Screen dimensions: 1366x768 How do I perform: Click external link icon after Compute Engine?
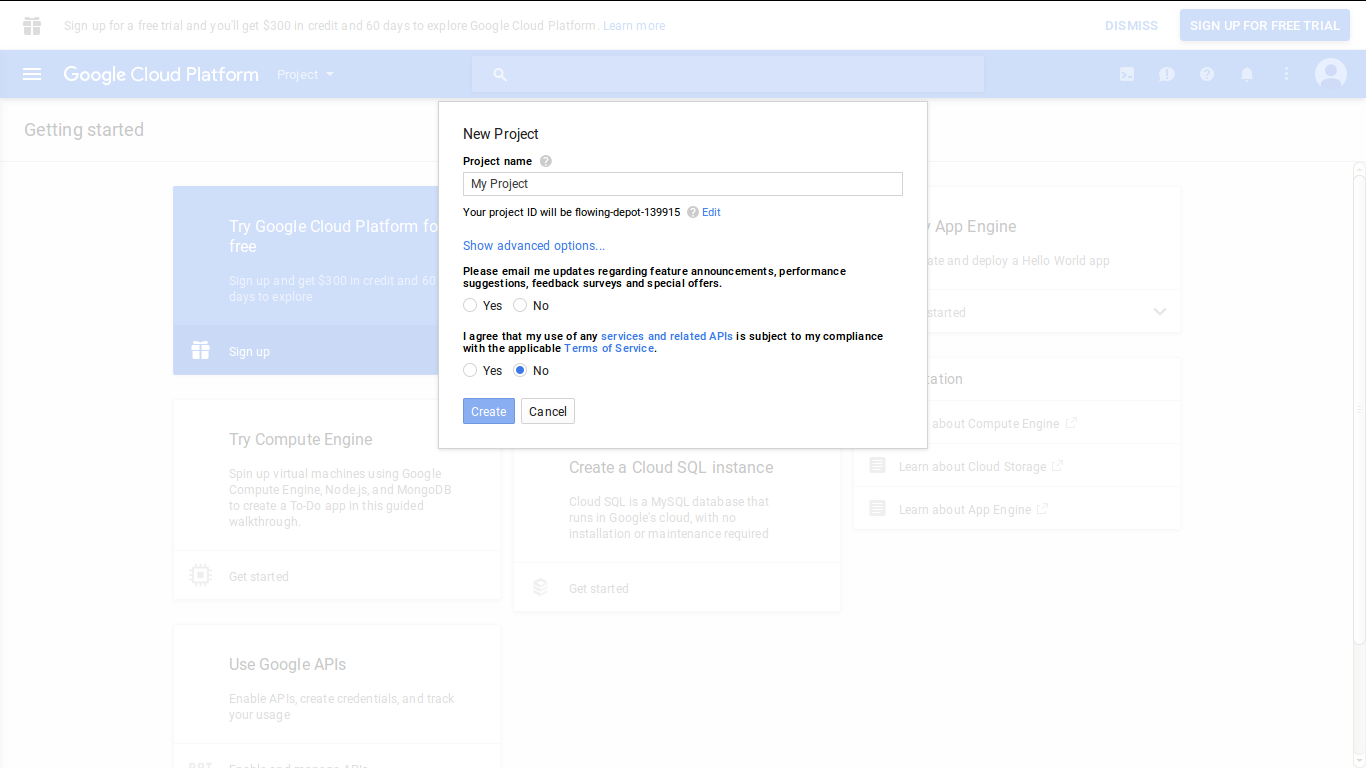click(1071, 423)
